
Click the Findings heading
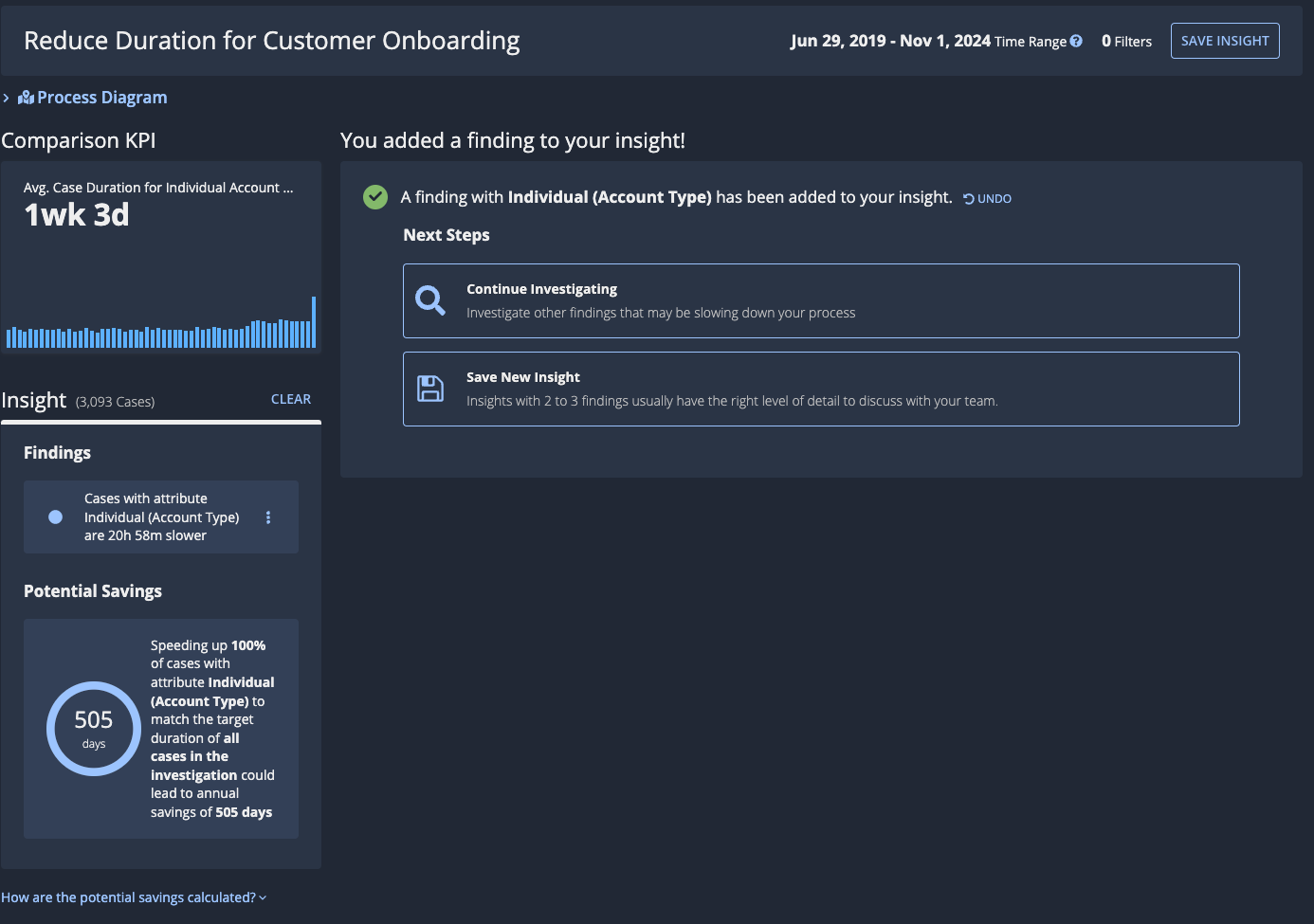(x=57, y=453)
